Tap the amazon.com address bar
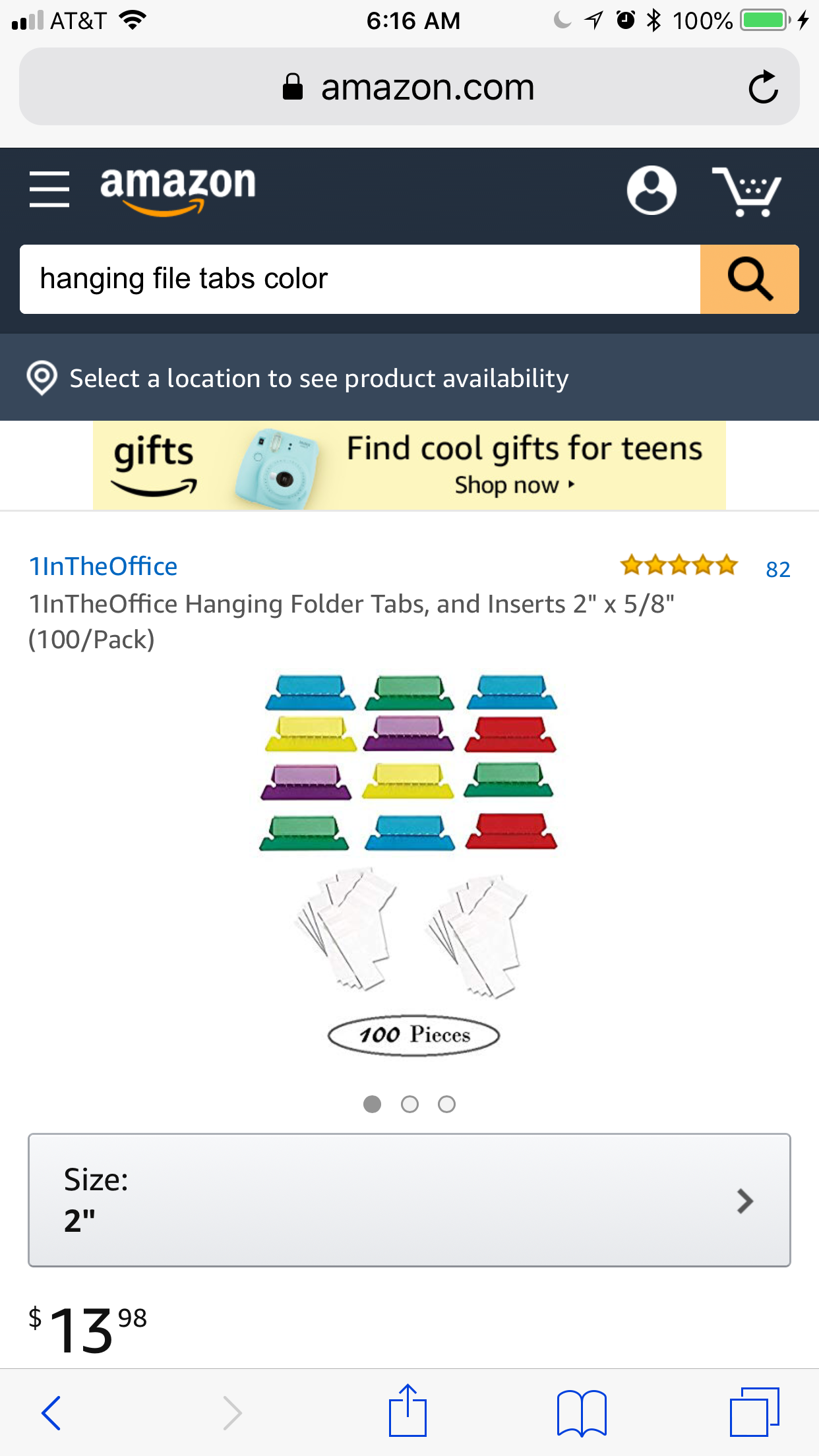 [x=409, y=87]
